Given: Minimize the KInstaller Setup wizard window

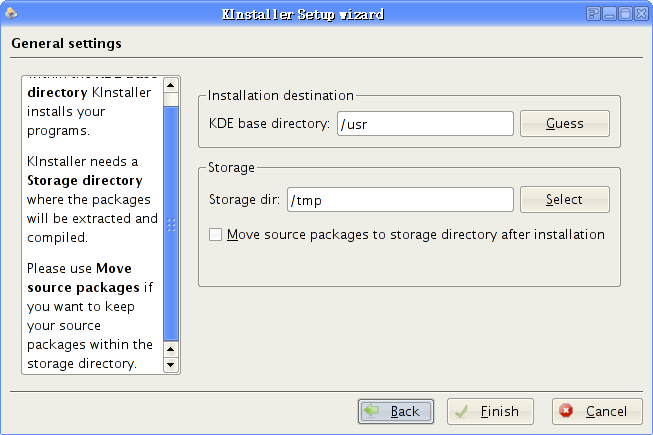Looking at the screenshot, I should tap(609, 14).
